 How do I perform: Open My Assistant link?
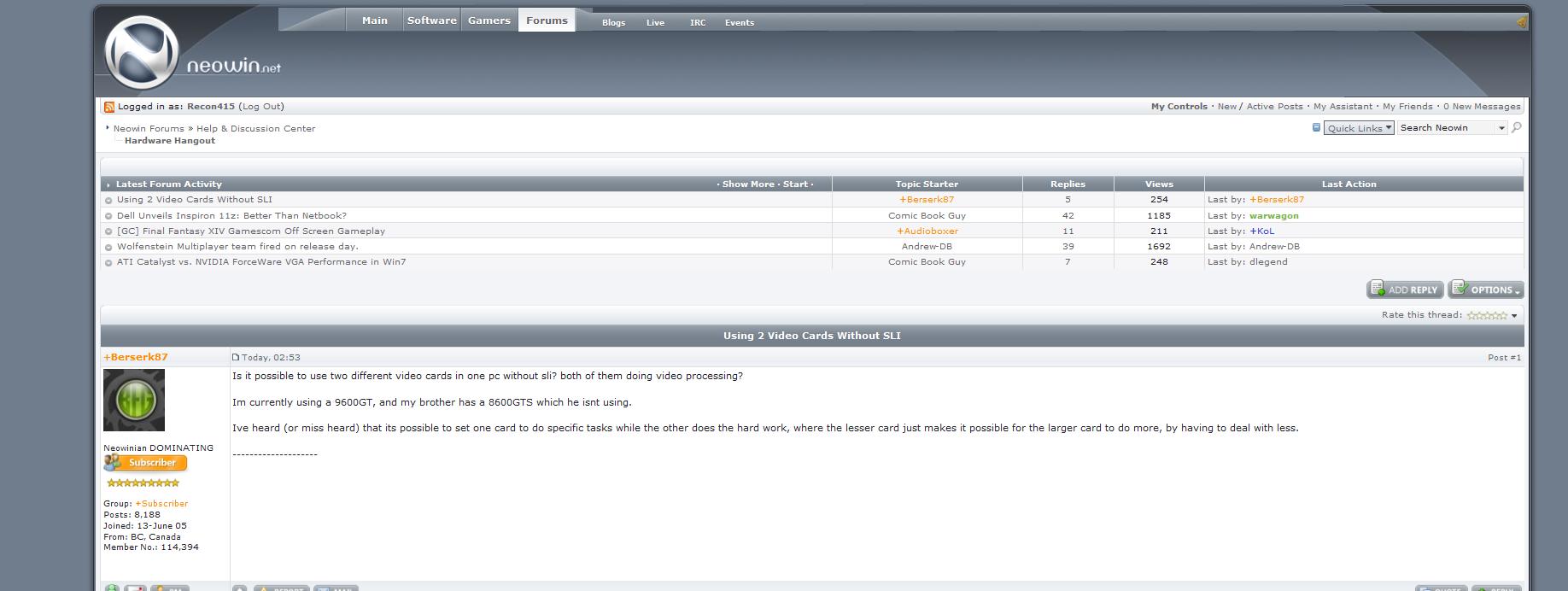(1343, 107)
